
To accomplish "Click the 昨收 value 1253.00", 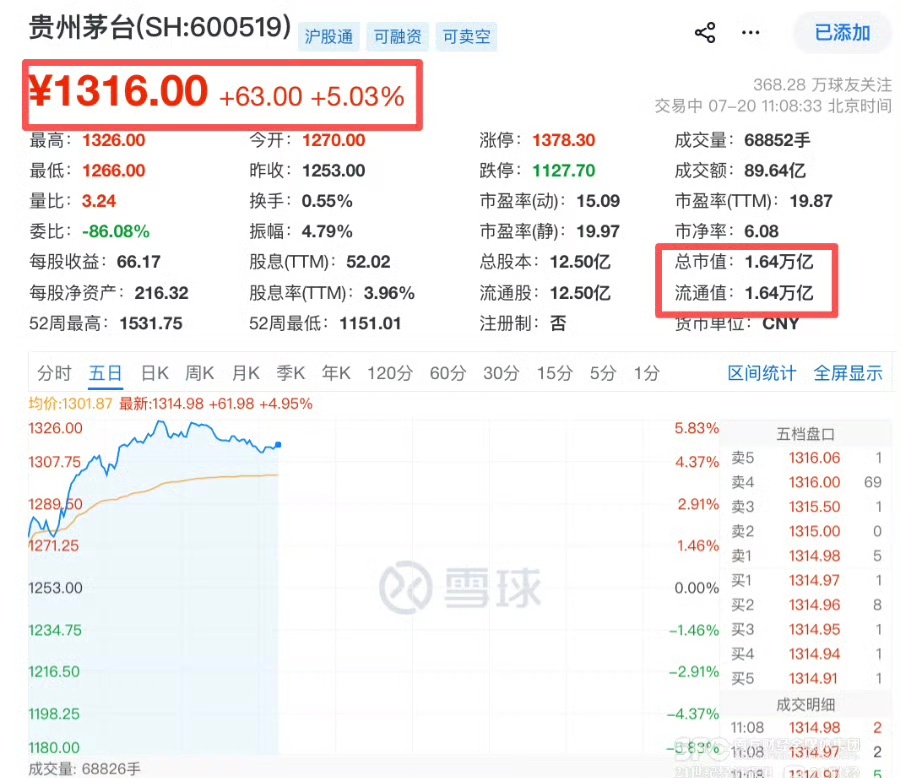I will tap(333, 171).
